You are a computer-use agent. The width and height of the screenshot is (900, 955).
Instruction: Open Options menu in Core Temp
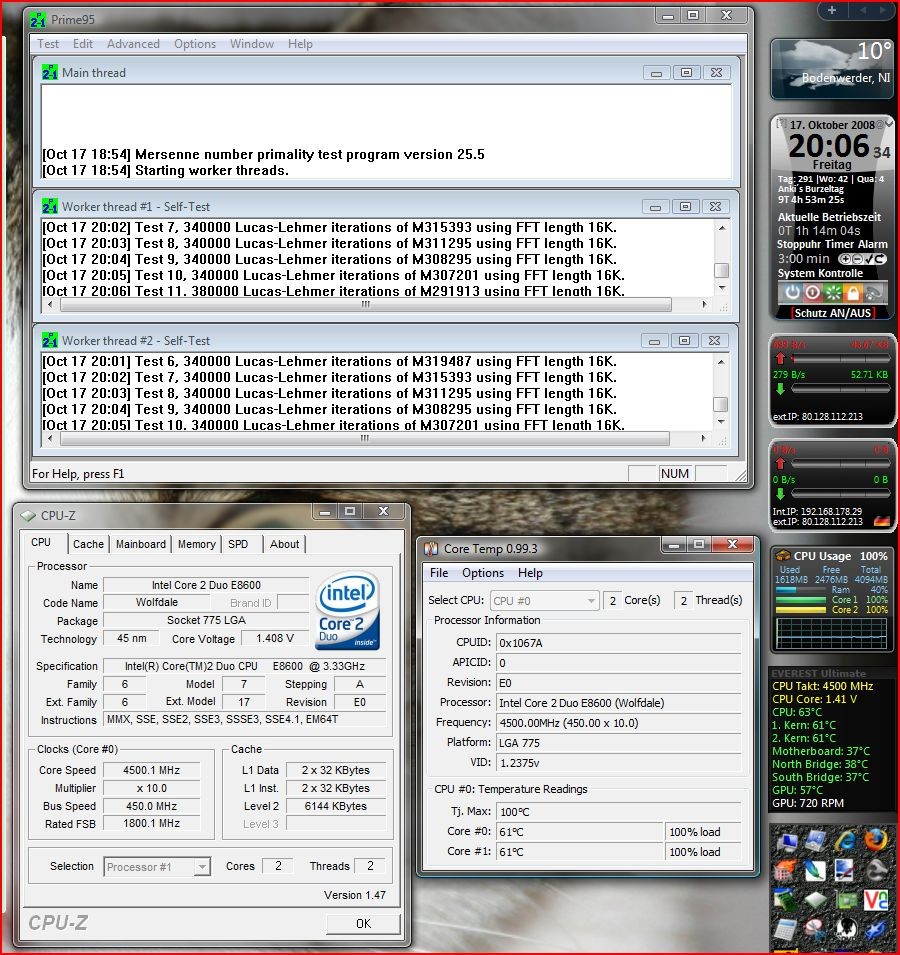(x=483, y=573)
